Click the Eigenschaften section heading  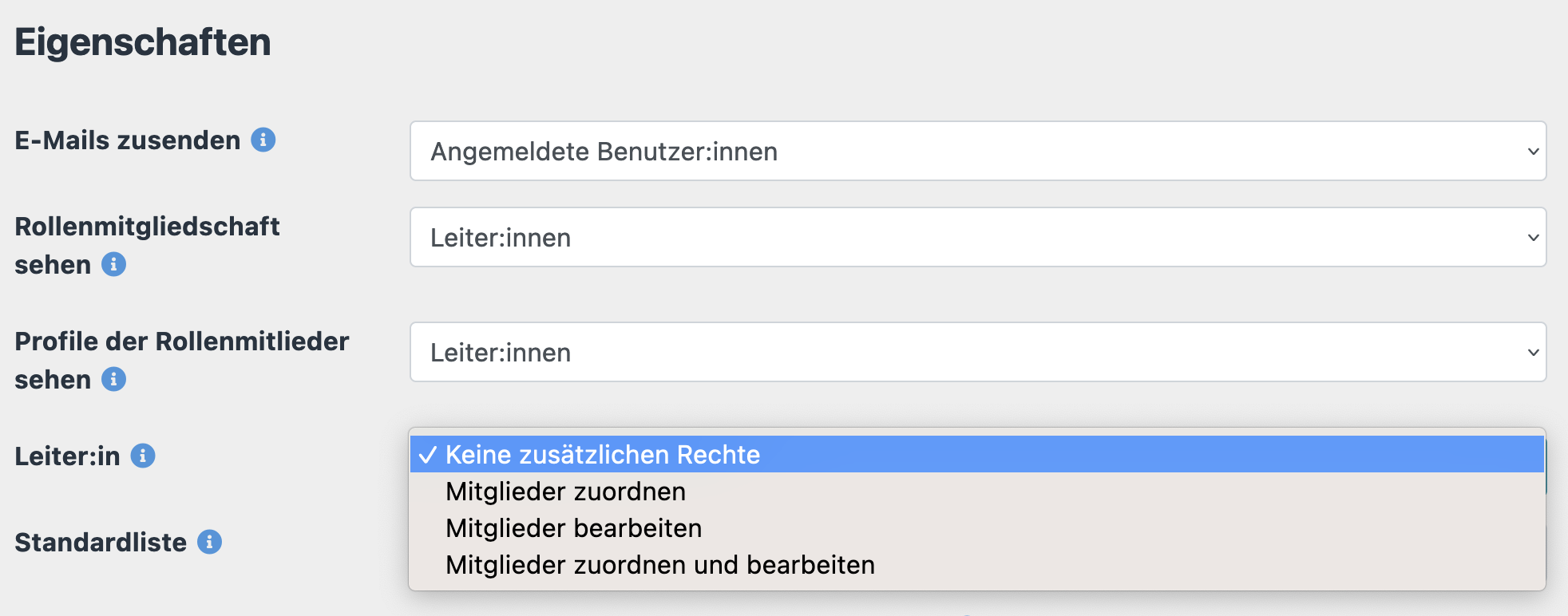tap(143, 42)
